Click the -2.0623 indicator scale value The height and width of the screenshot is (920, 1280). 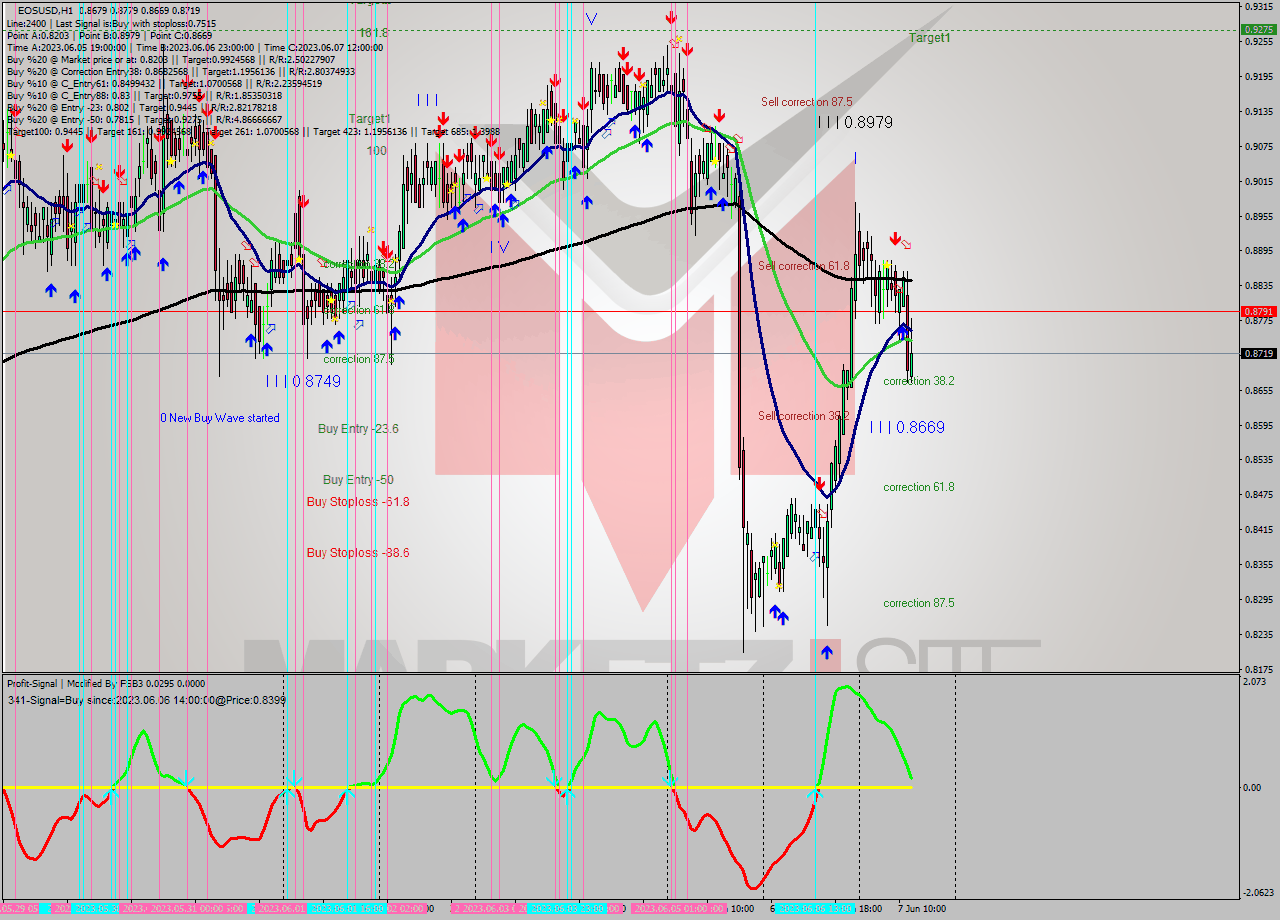(1258, 893)
